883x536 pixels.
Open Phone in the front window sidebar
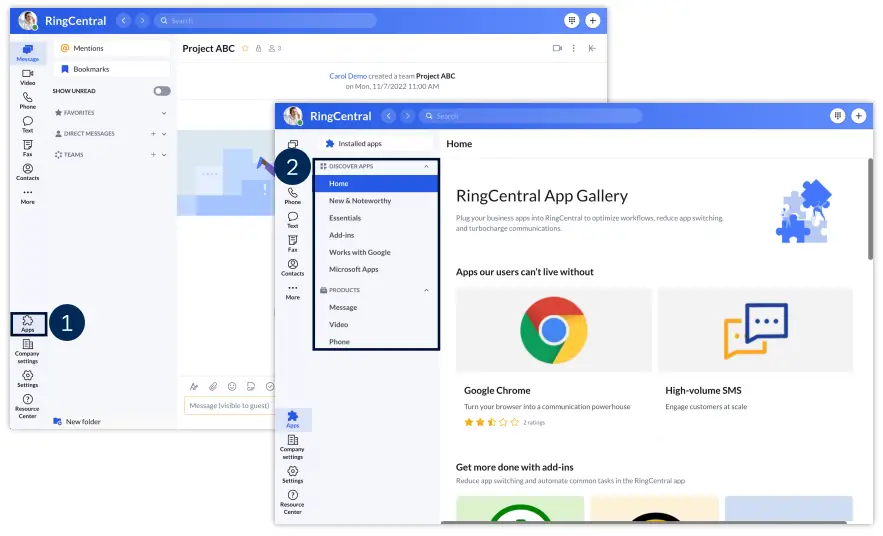(293, 196)
